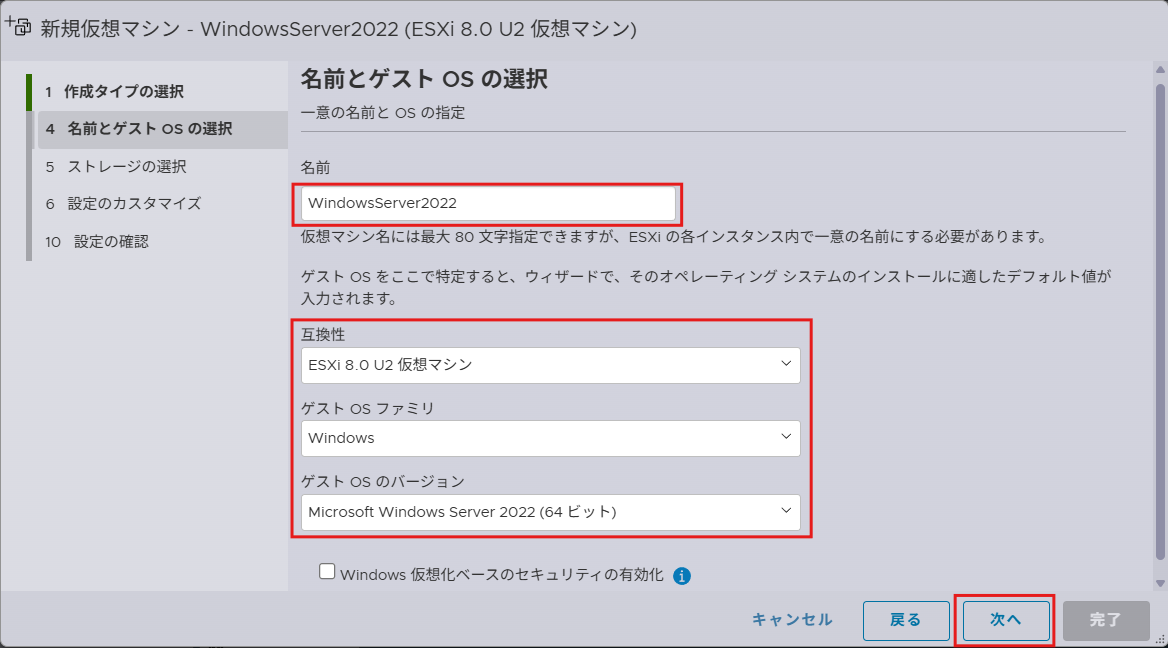Open the 互換性 ESXi 8.0 U2 dropdown
The width and height of the screenshot is (1168, 648).
coord(550,365)
